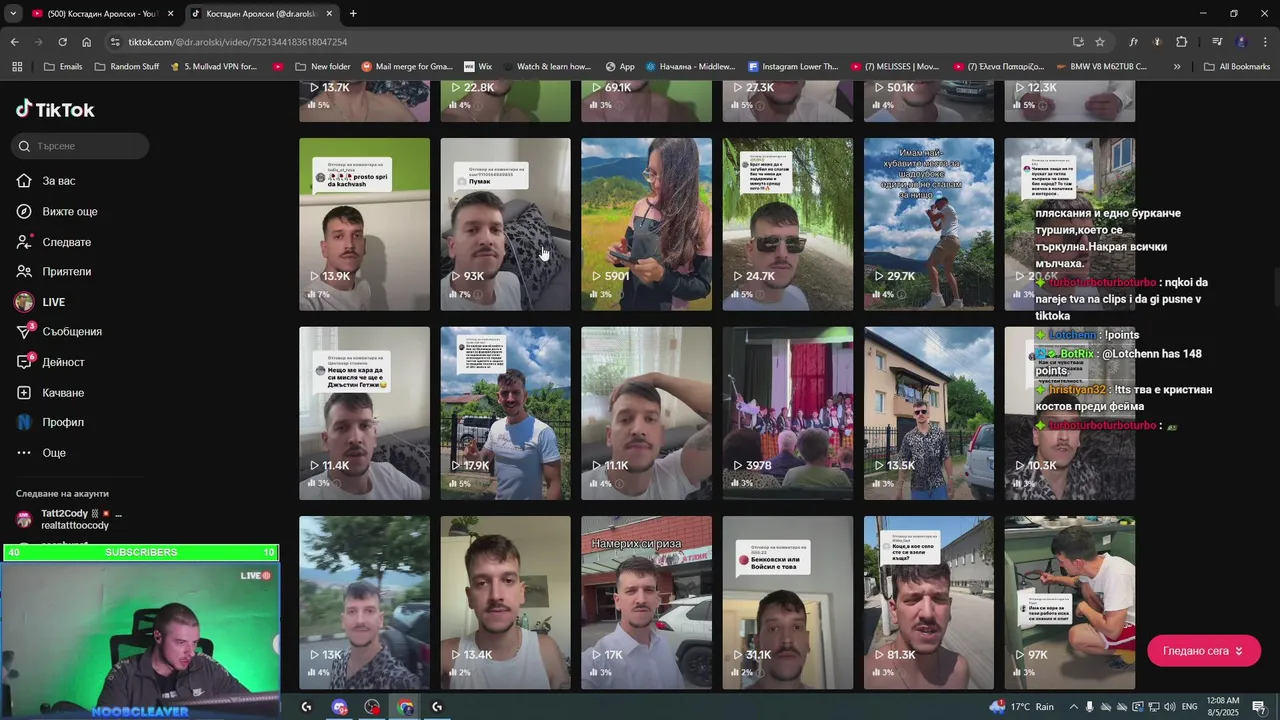The height and width of the screenshot is (720, 1280).
Task: Open the video with 17.9K views
Action: click(505, 413)
